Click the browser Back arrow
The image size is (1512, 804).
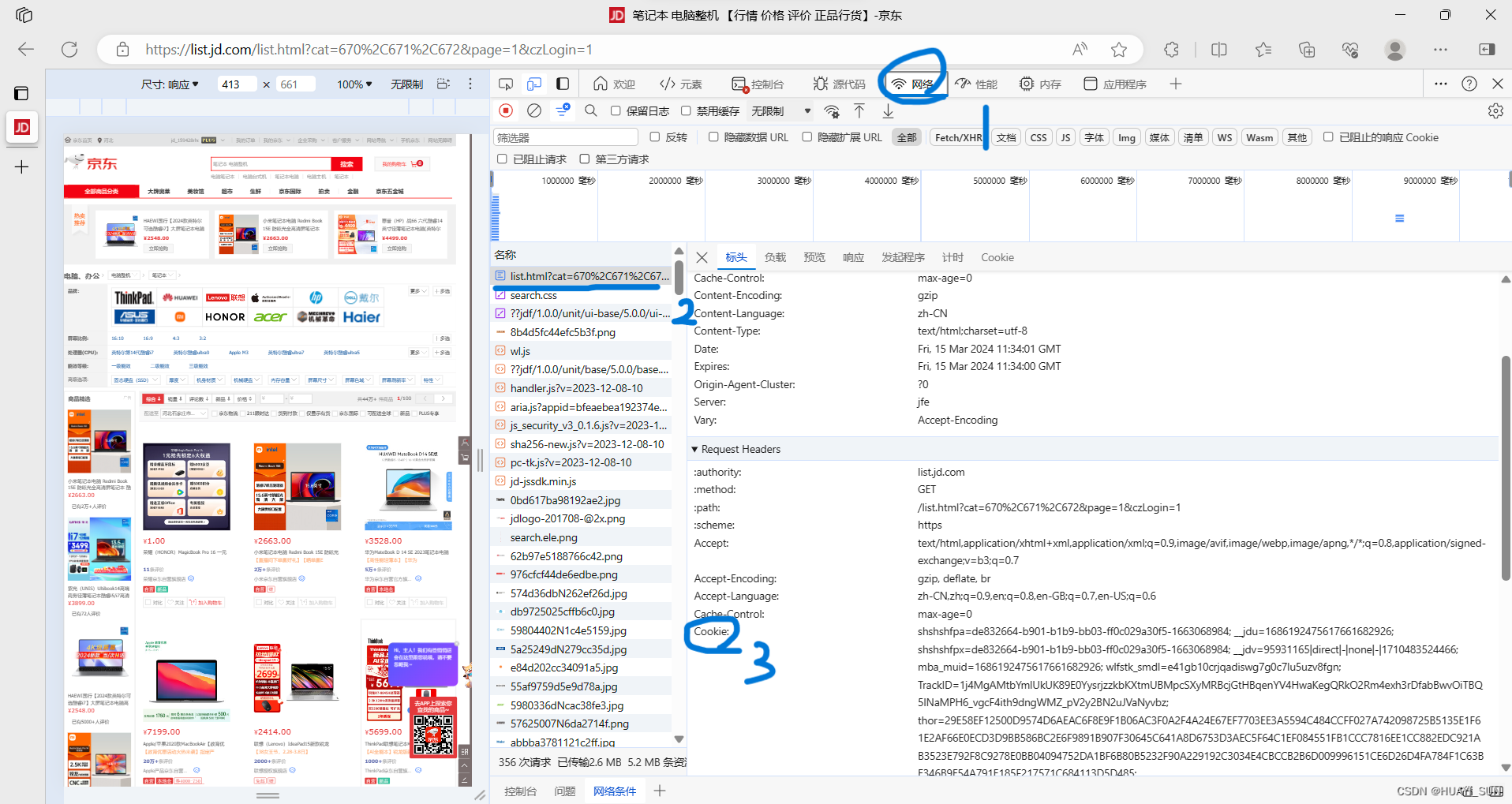tap(26, 49)
